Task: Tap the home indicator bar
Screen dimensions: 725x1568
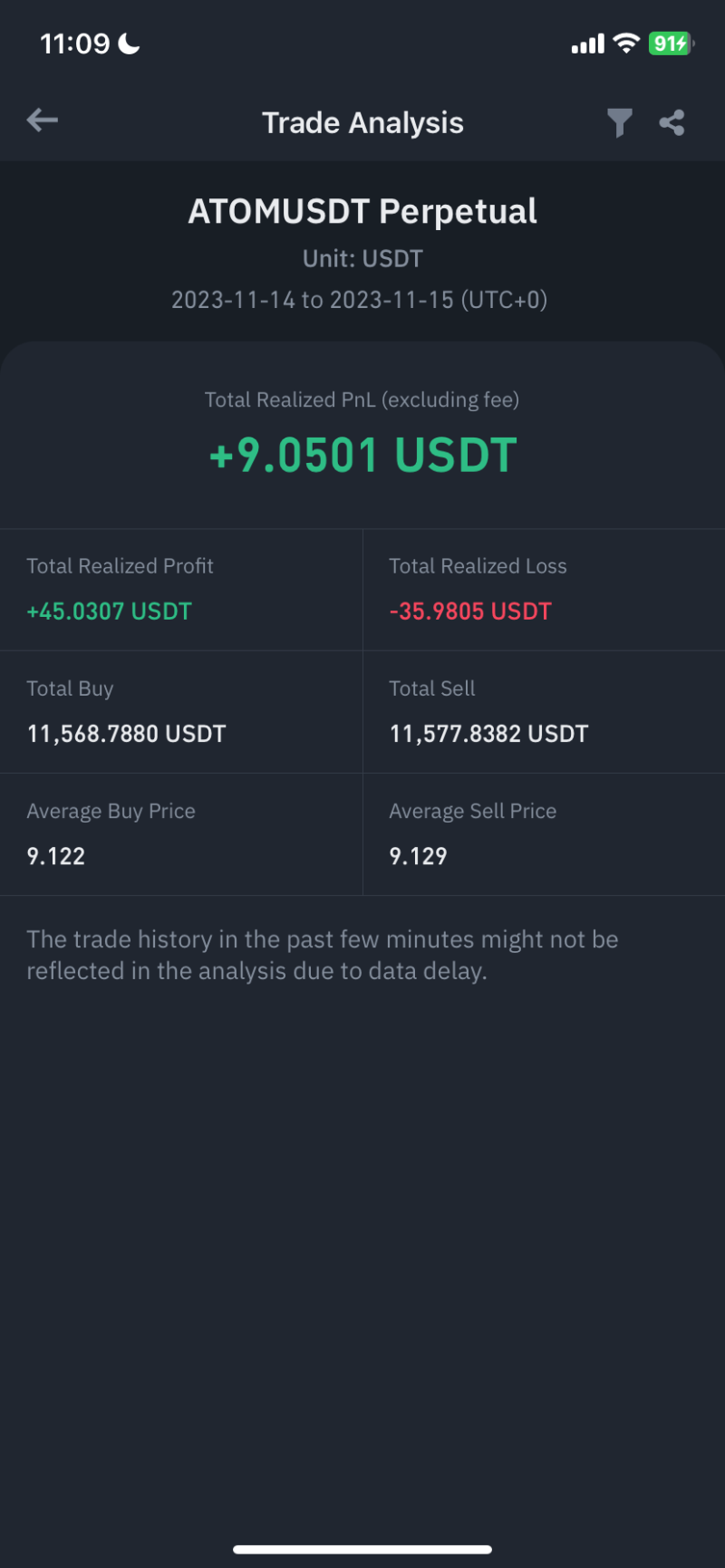Action: [362, 1549]
